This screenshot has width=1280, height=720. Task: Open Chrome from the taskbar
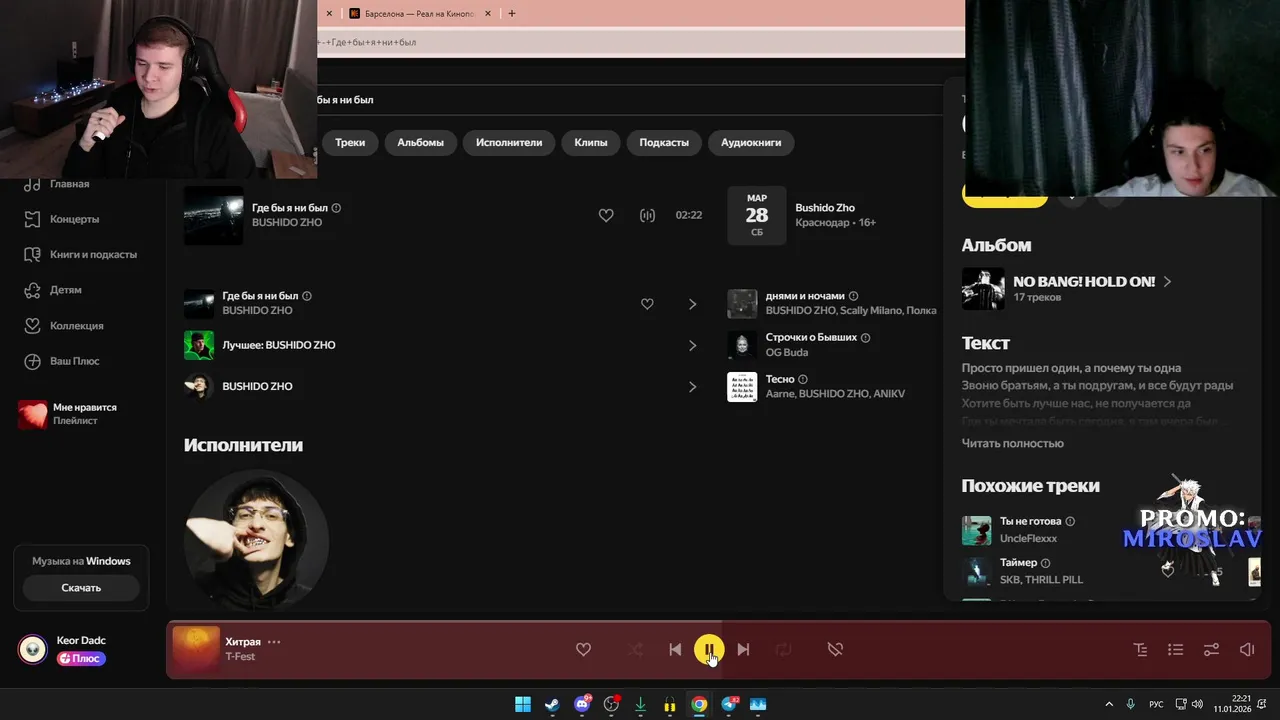[x=699, y=704]
